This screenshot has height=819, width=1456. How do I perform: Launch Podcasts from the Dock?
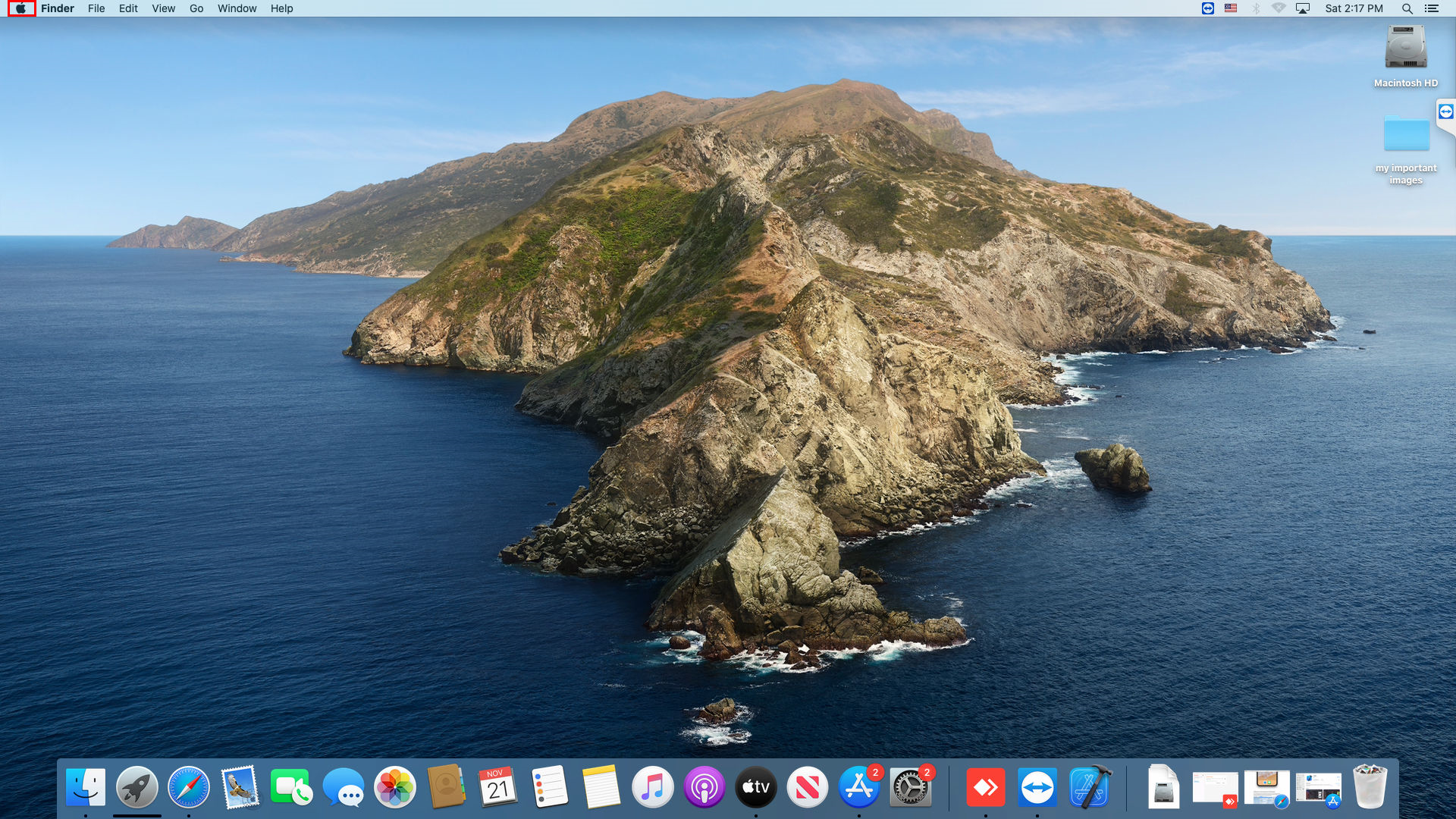704,787
